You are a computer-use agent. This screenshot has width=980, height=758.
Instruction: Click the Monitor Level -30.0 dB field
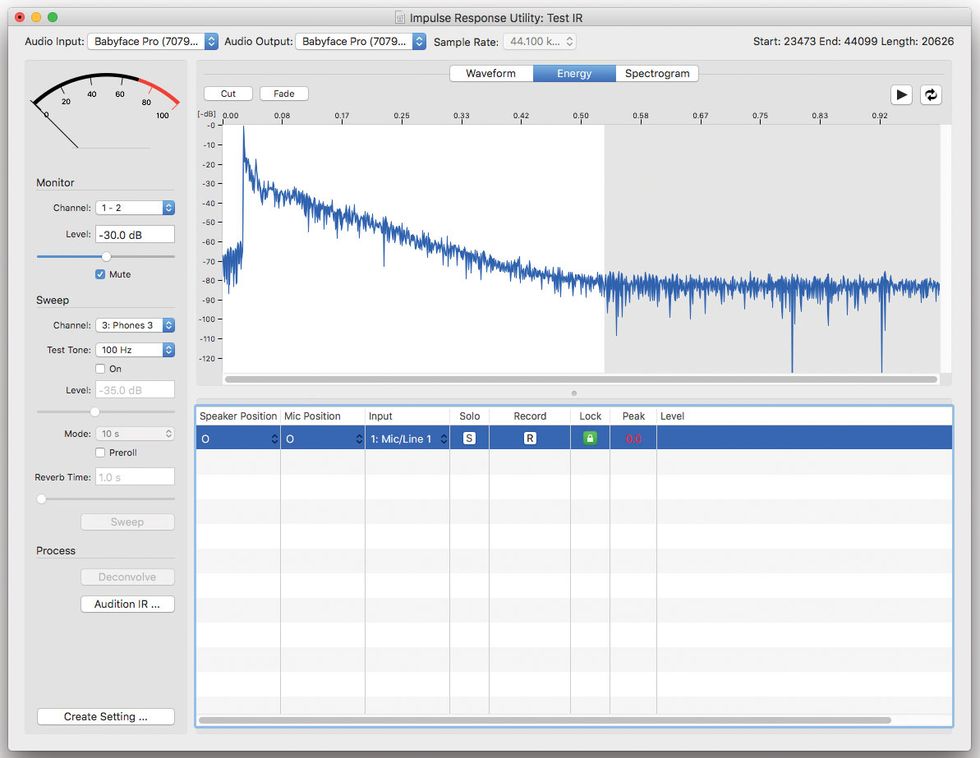(135, 234)
